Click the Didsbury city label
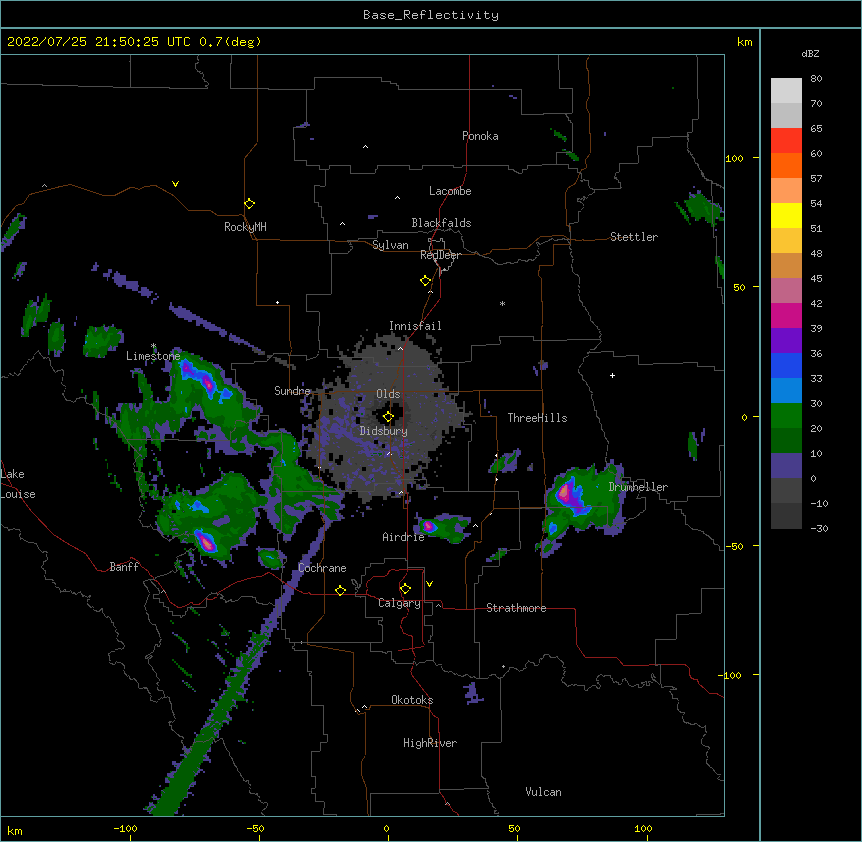This screenshot has height=842, width=862. (384, 431)
